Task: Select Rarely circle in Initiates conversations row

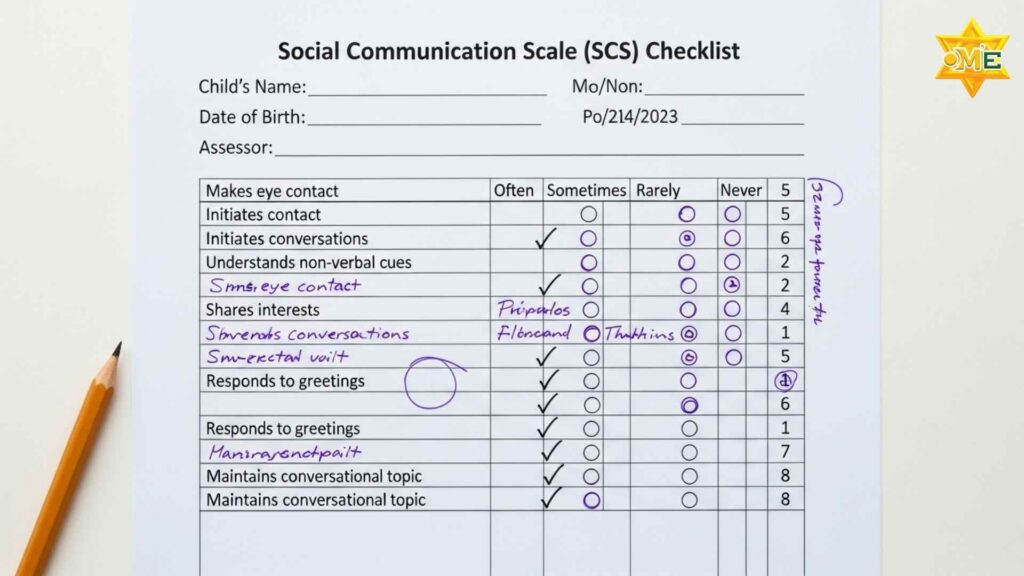Action: point(687,238)
